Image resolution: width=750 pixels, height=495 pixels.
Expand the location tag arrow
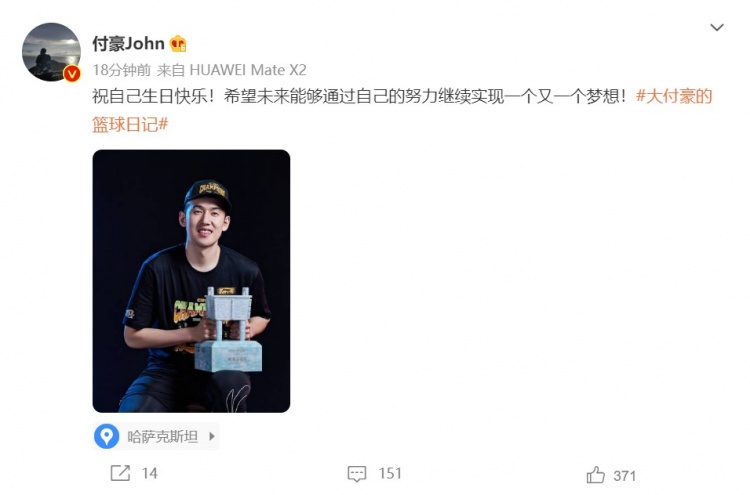click(x=212, y=436)
